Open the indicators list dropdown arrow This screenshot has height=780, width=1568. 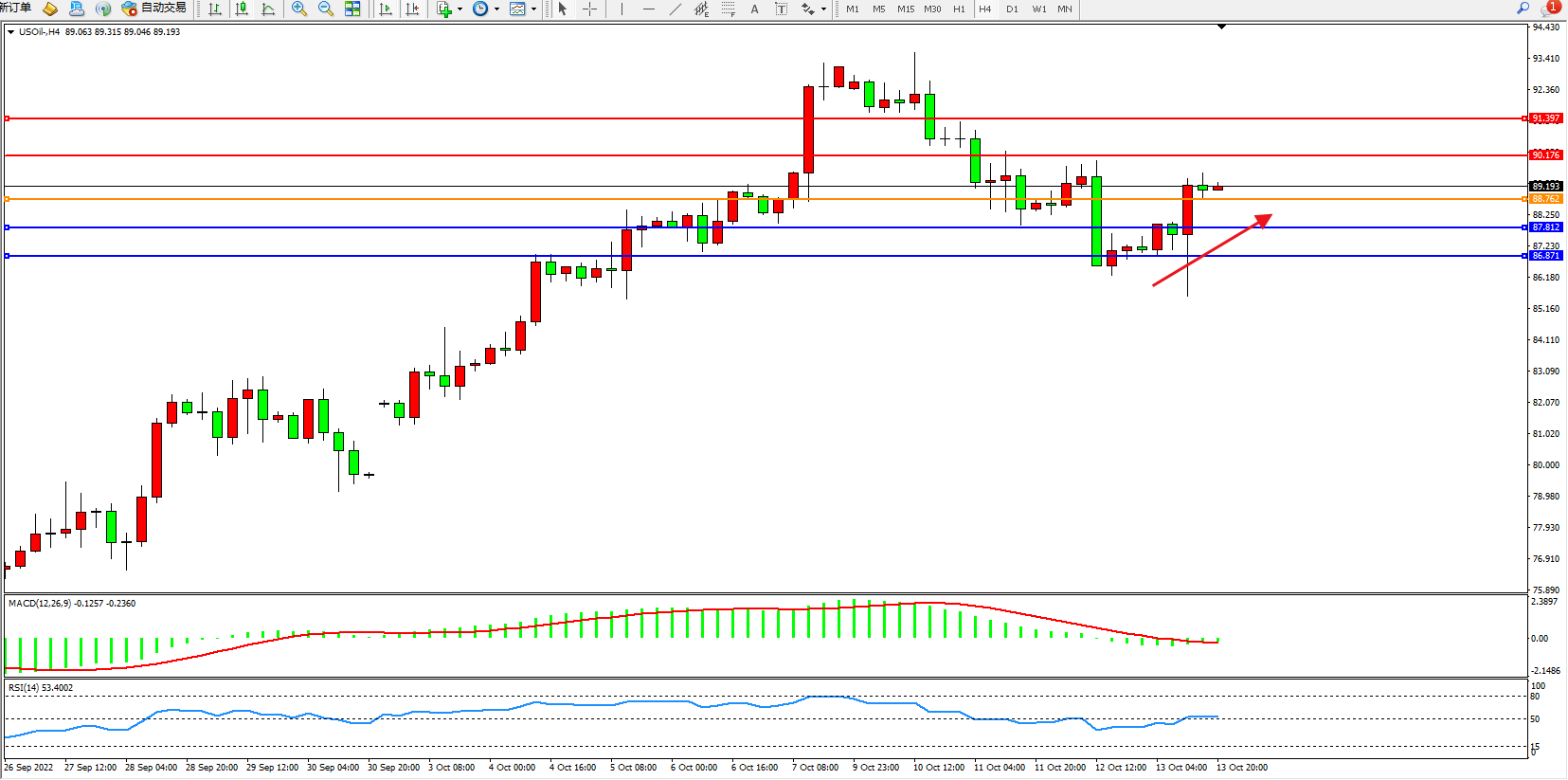460,9
